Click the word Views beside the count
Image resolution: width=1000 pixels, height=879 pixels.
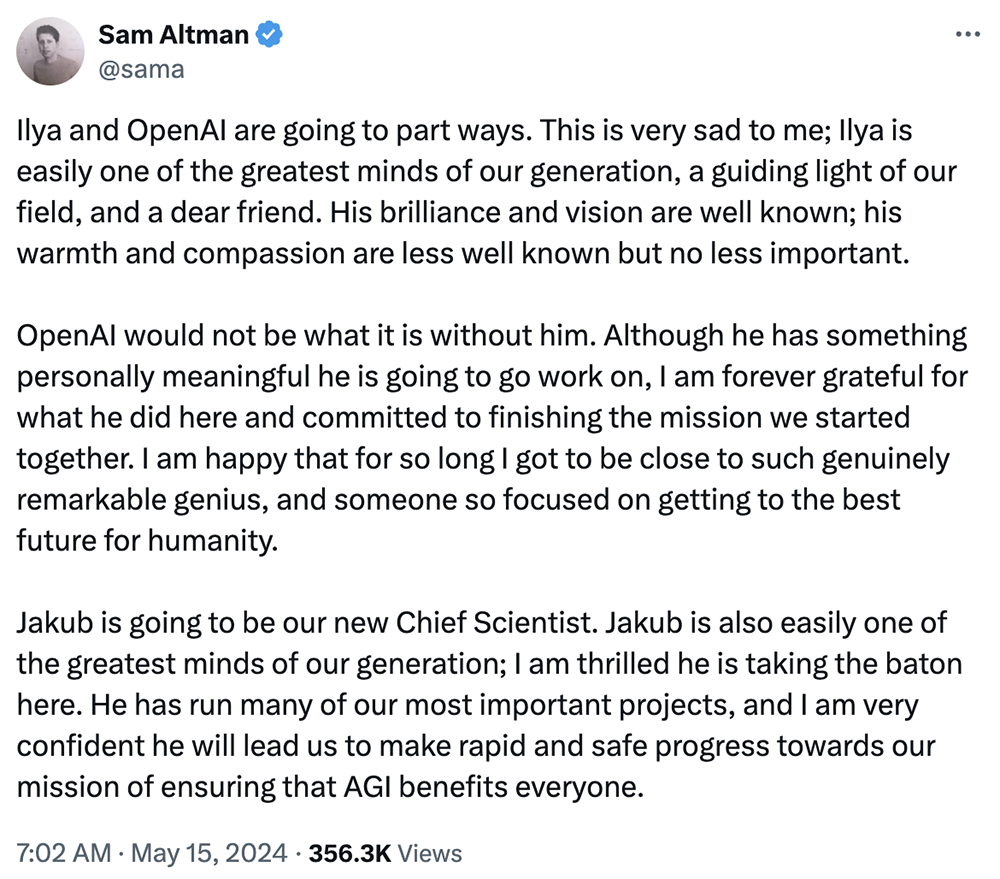[430, 853]
